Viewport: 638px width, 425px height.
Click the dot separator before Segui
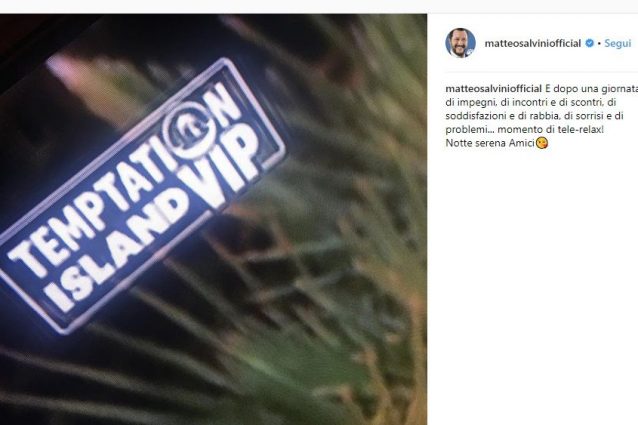pos(599,44)
